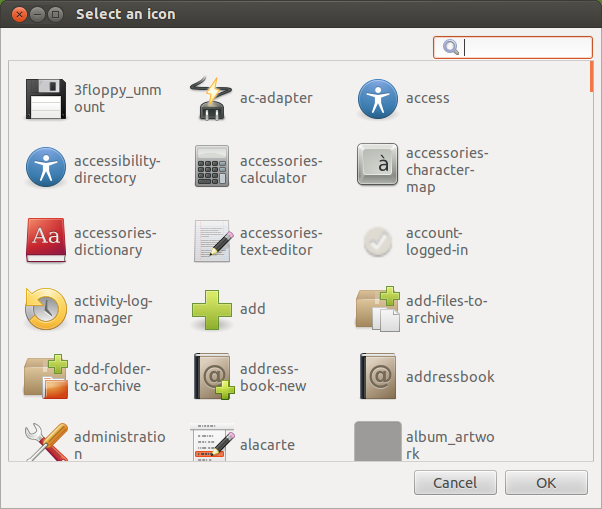Select the add-files-to-archive box icon

point(378,309)
